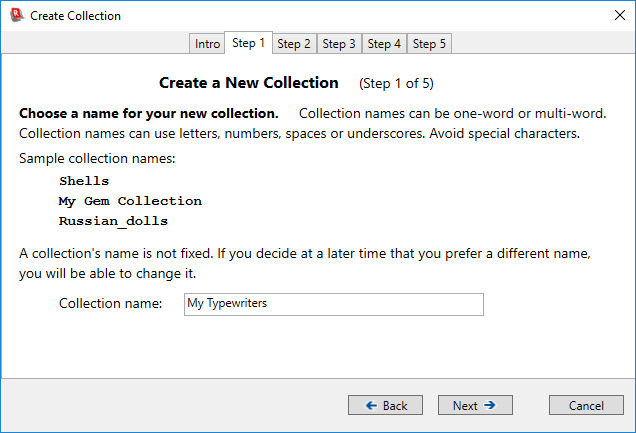636x433 pixels.
Task: Open the Step 2 tab
Action: point(294,44)
